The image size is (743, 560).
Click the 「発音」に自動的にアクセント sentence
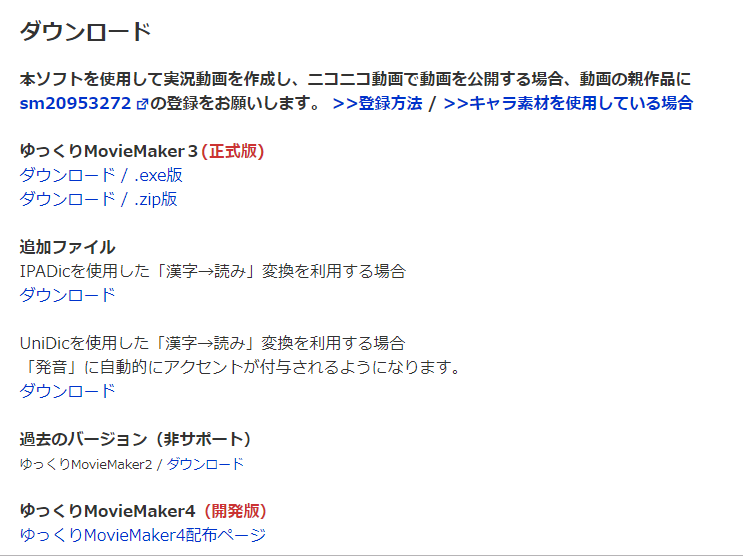(x=240, y=367)
